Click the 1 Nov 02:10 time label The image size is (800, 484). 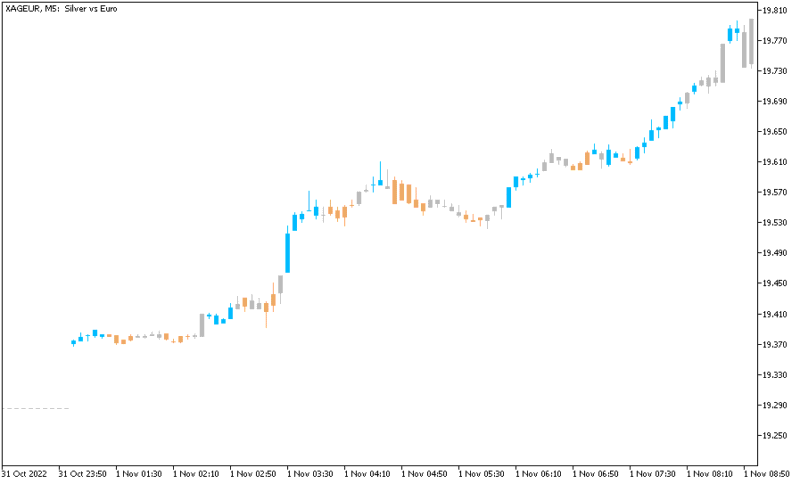click(x=196, y=474)
